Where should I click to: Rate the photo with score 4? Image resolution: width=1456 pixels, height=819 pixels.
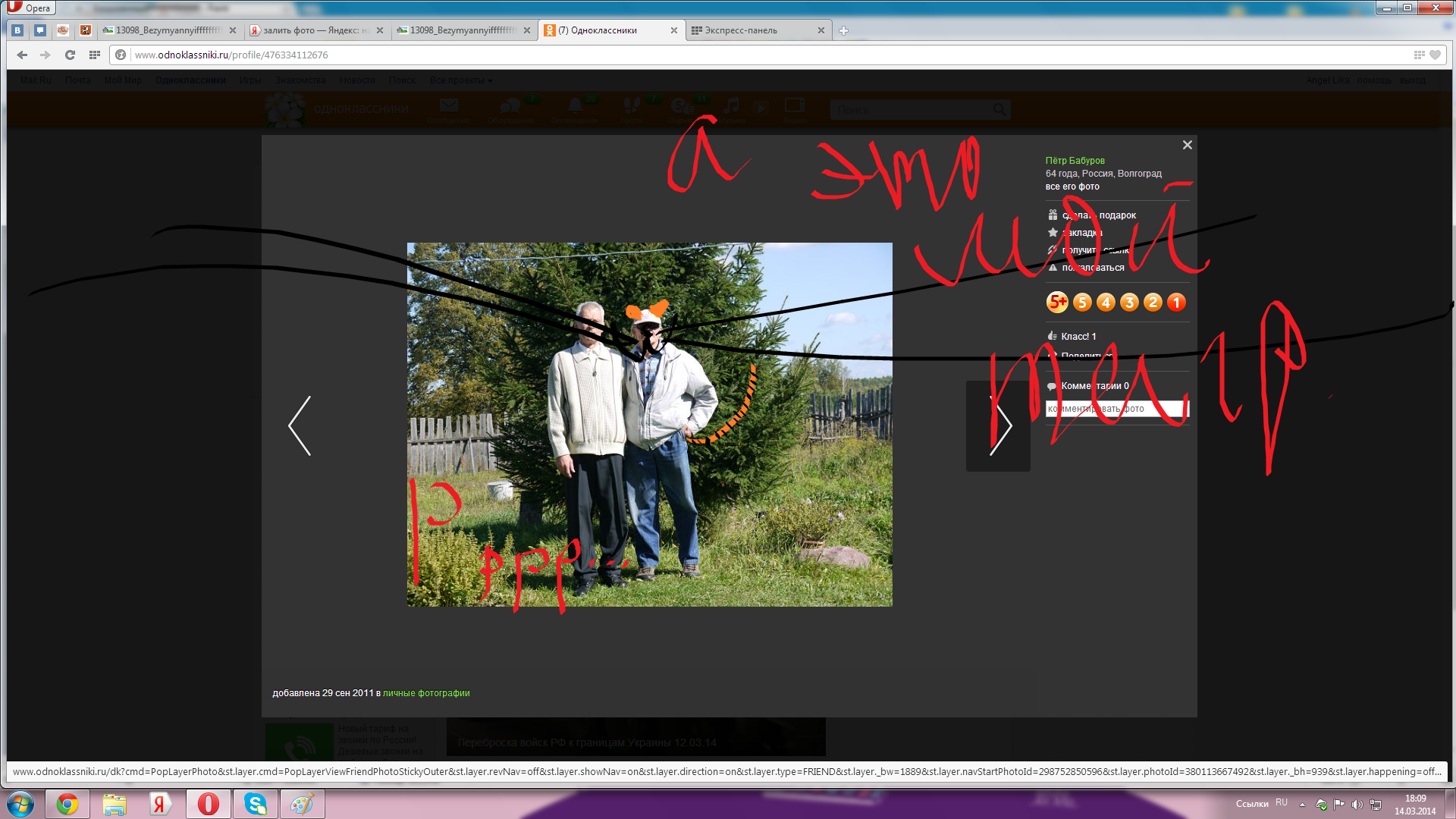click(x=1106, y=303)
